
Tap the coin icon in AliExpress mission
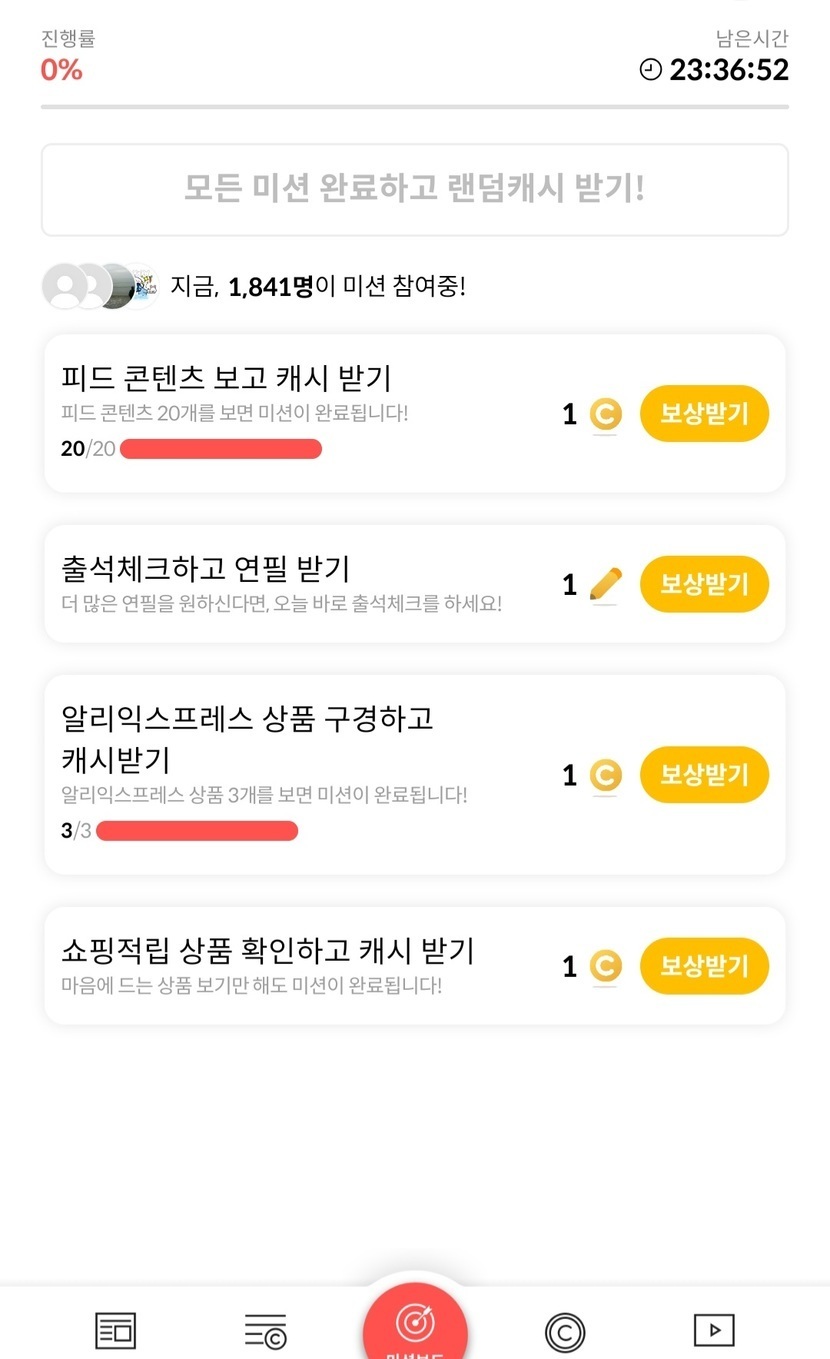tap(605, 775)
